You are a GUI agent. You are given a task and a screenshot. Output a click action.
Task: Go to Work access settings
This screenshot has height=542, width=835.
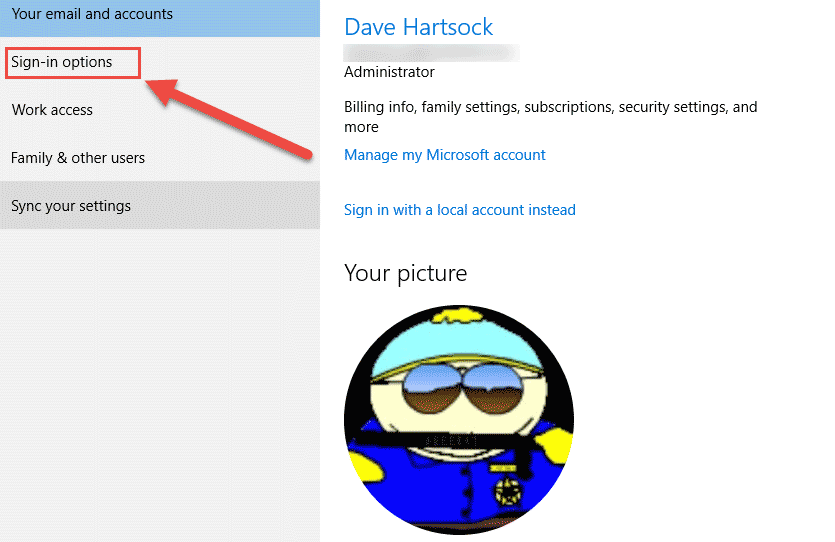tap(160, 110)
